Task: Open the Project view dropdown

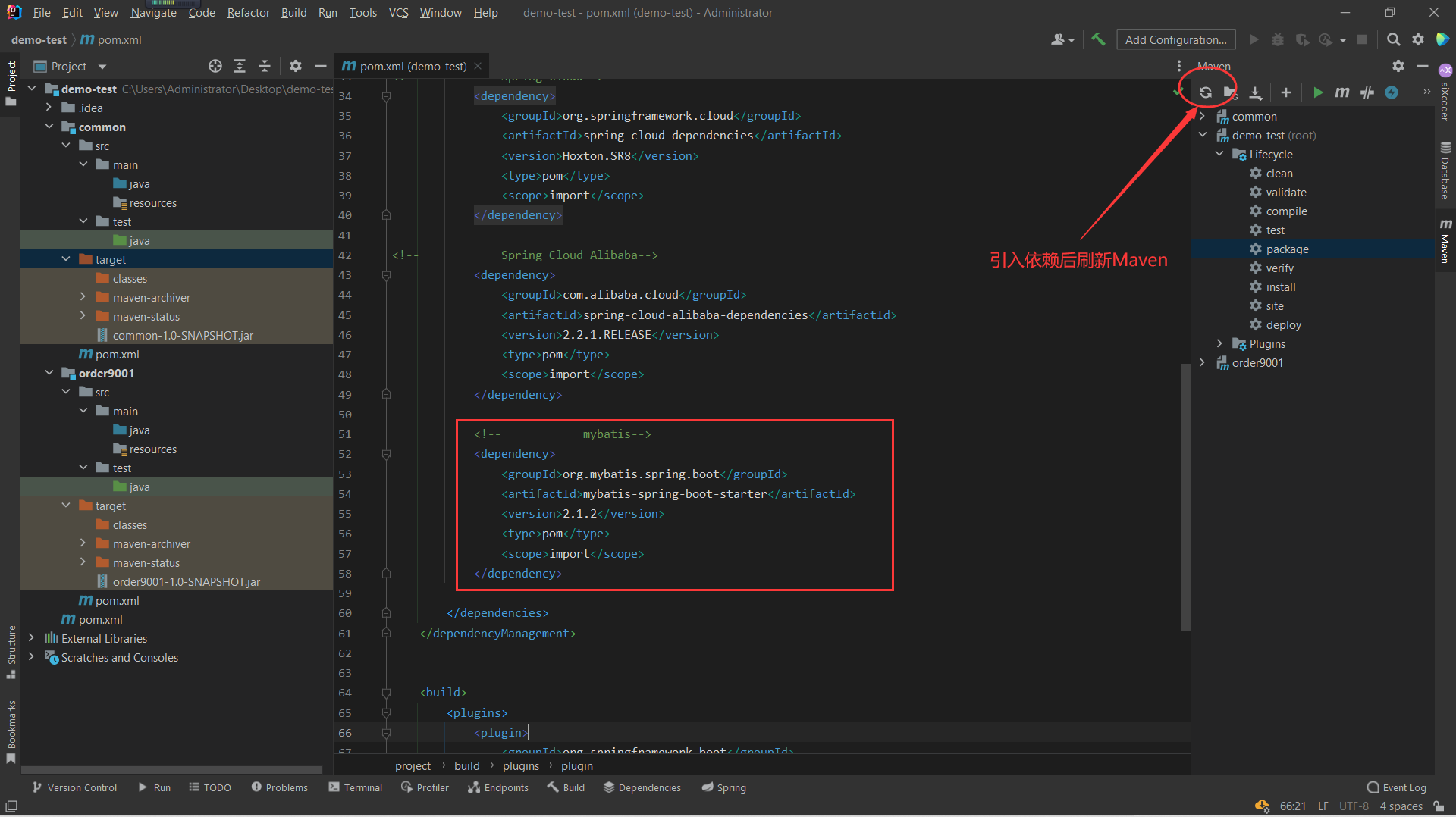Action: [103, 66]
